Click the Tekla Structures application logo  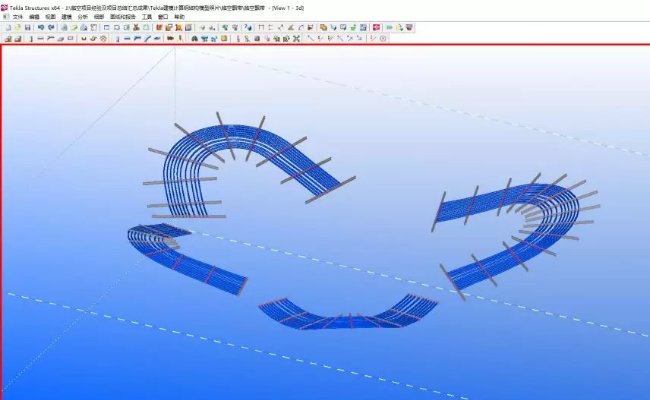point(5,8)
